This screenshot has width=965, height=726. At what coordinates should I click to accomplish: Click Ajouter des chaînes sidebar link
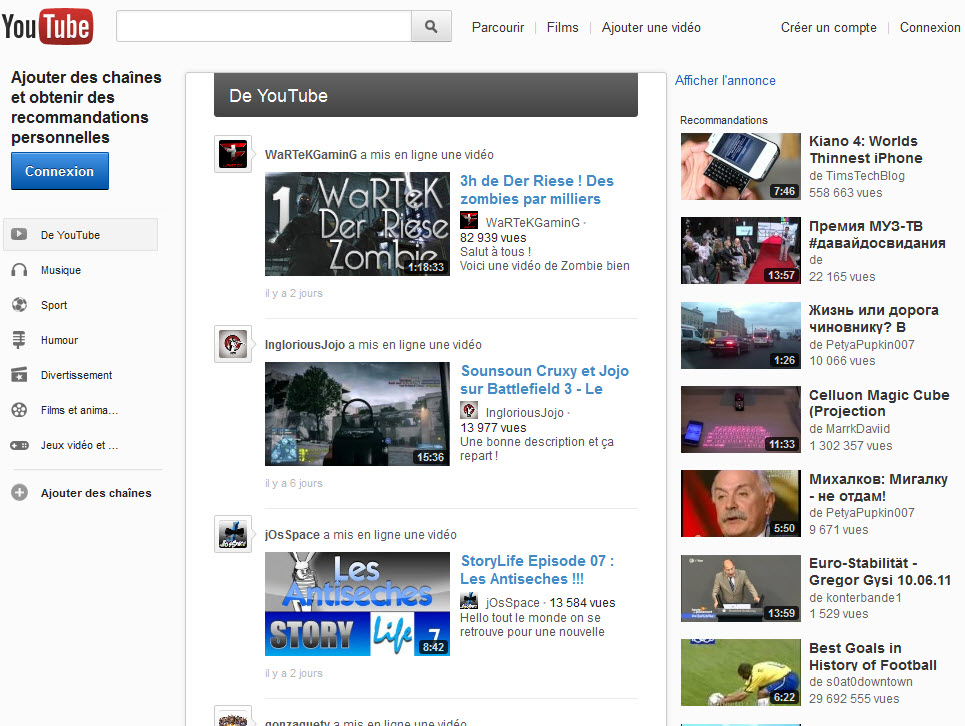[x=96, y=493]
